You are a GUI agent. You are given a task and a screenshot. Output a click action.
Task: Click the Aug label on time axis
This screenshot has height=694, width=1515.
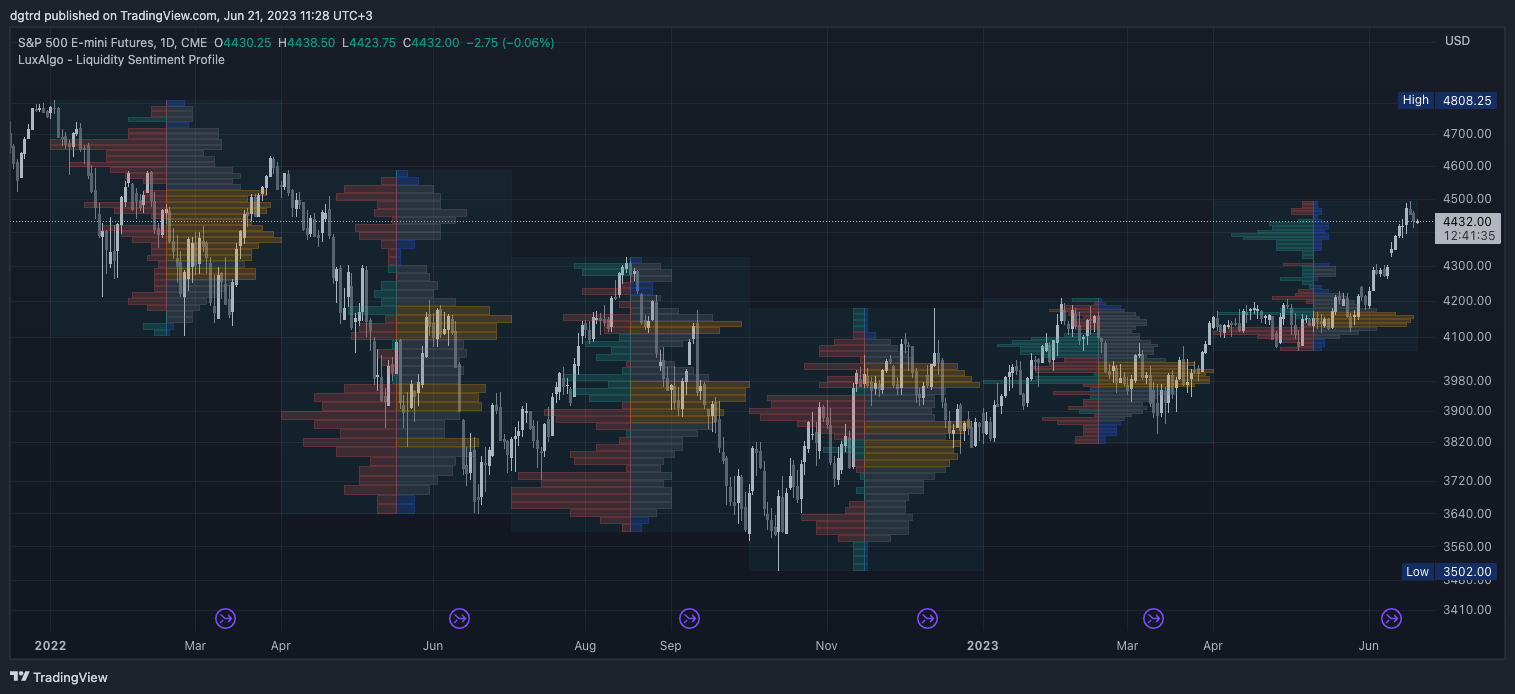pos(585,646)
